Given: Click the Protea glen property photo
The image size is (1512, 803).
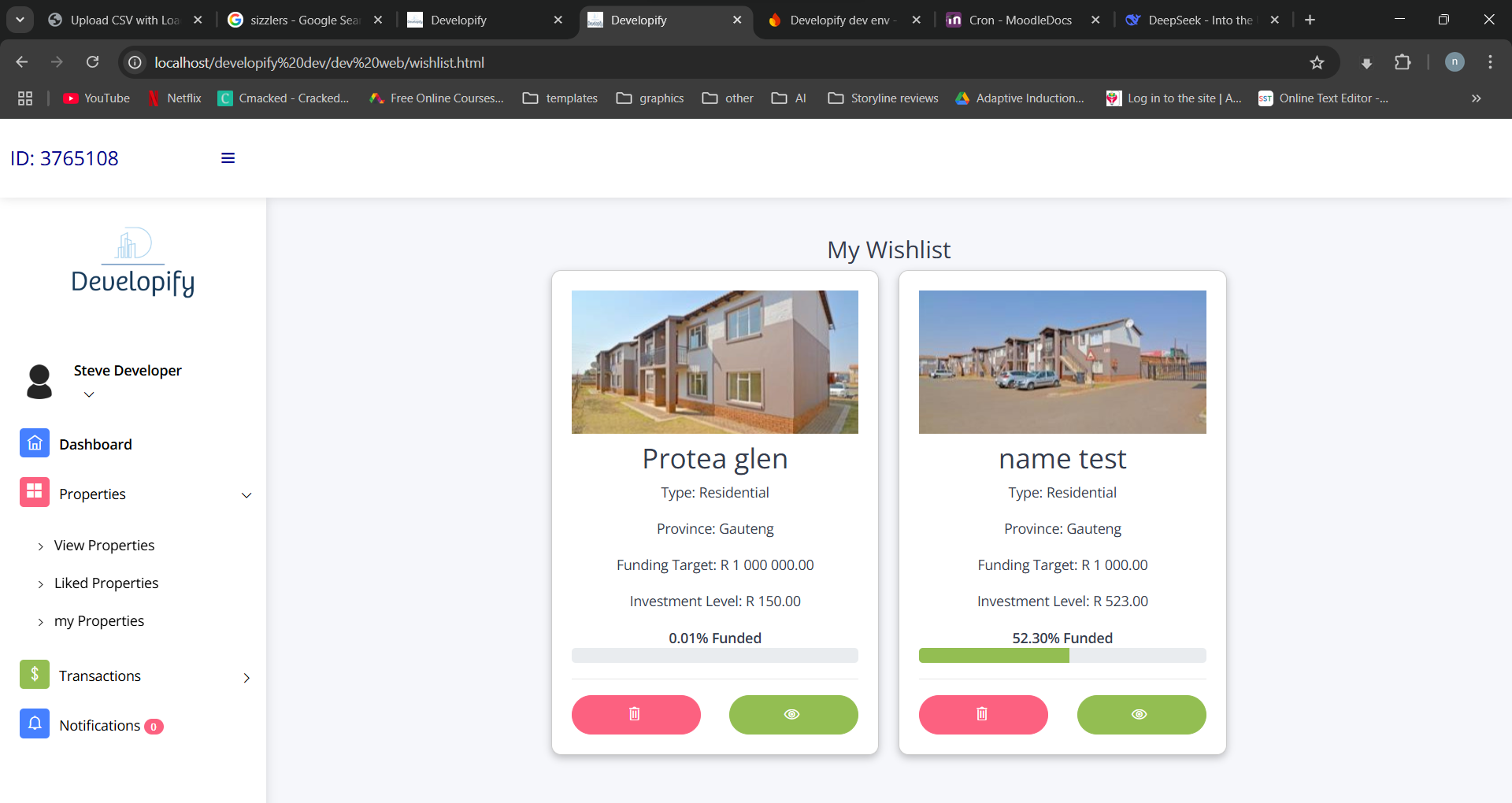Looking at the screenshot, I should click(714, 362).
